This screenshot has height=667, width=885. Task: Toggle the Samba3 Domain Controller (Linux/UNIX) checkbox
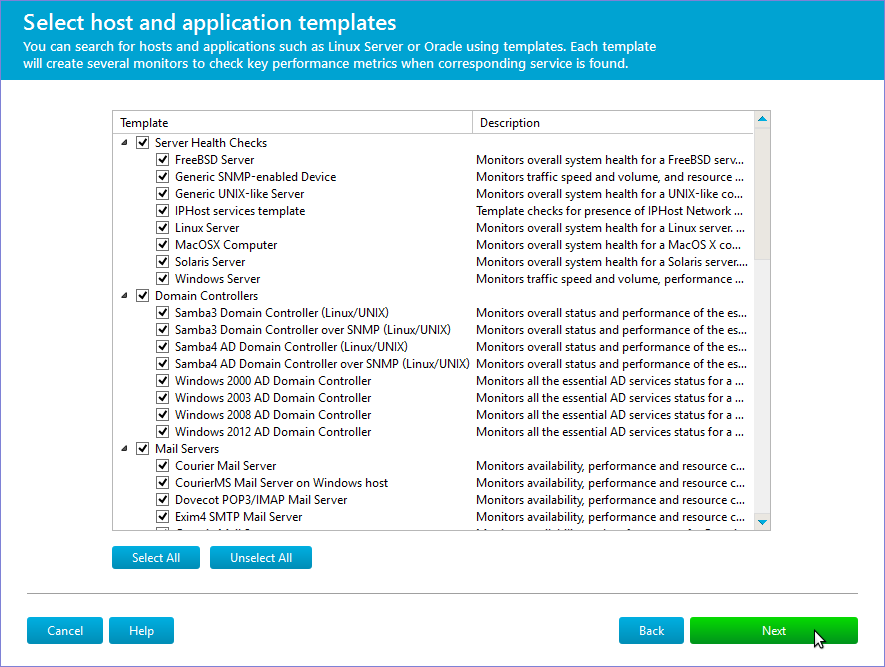pyautogui.click(x=163, y=313)
